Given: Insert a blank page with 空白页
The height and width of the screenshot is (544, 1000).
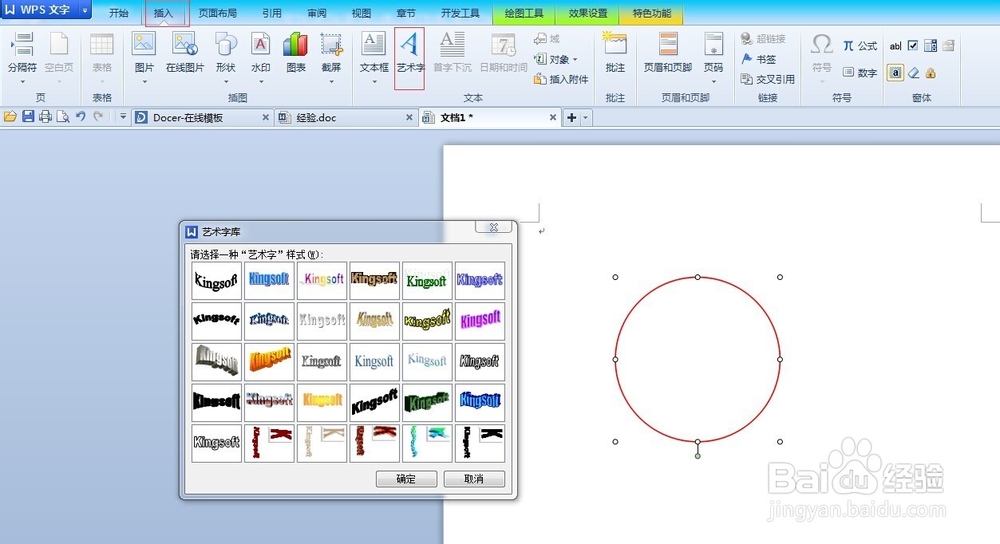Looking at the screenshot, I should 59,45.
